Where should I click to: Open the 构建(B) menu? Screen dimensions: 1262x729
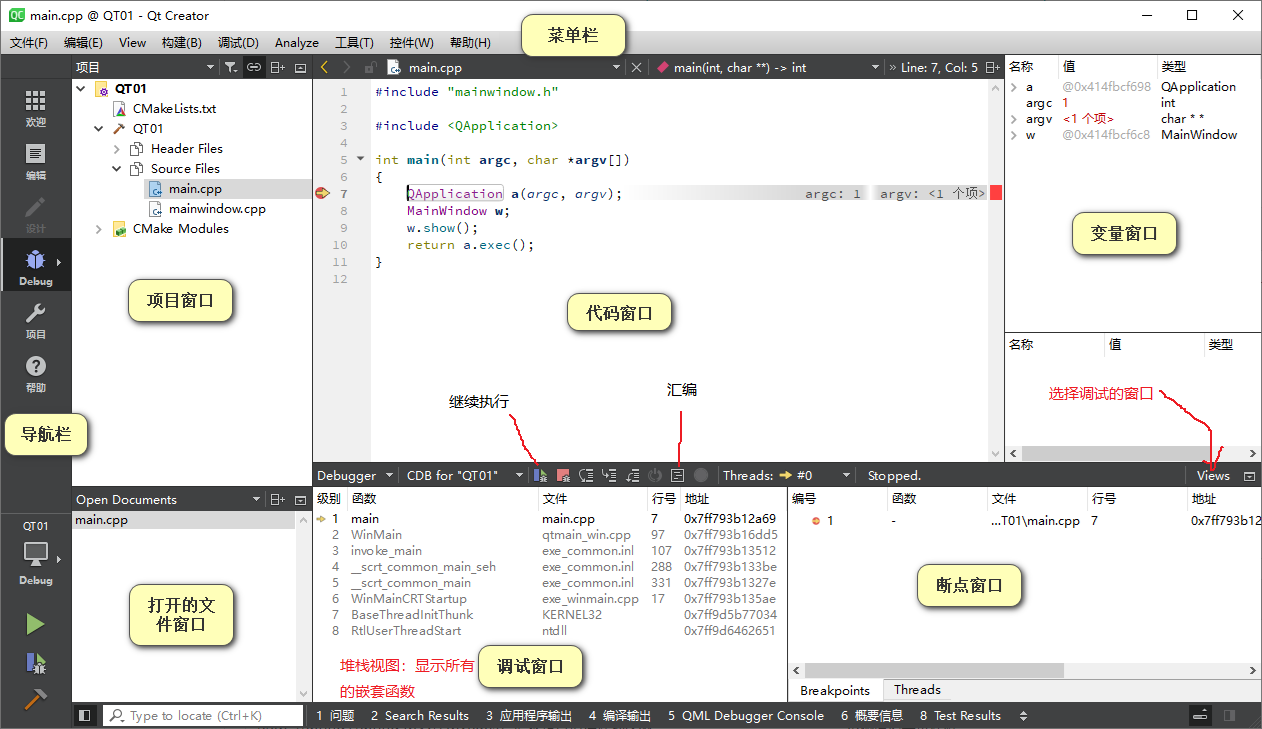[x=181, y=43]
